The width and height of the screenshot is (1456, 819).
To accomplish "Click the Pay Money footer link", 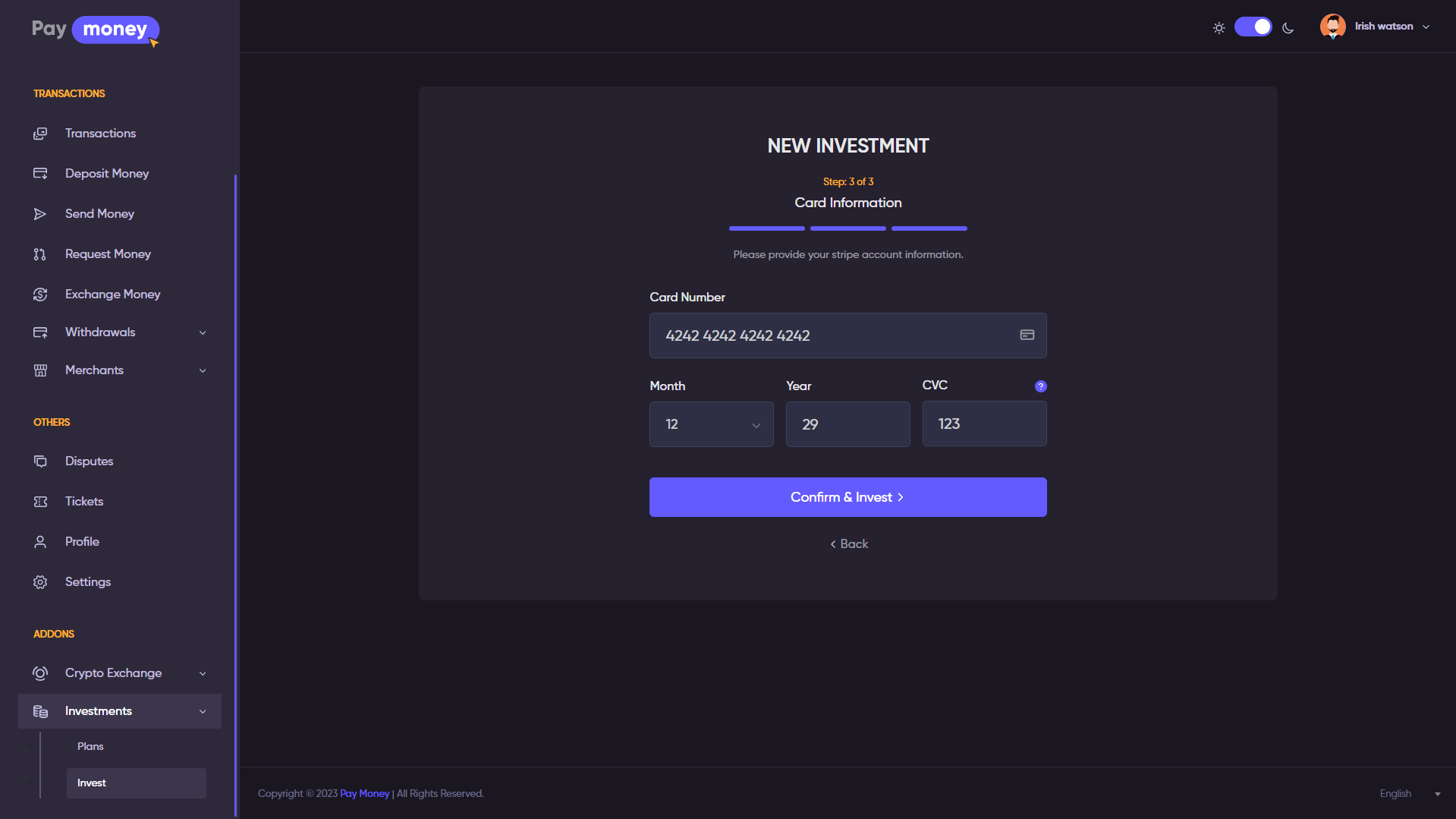I will pos(364,794).
